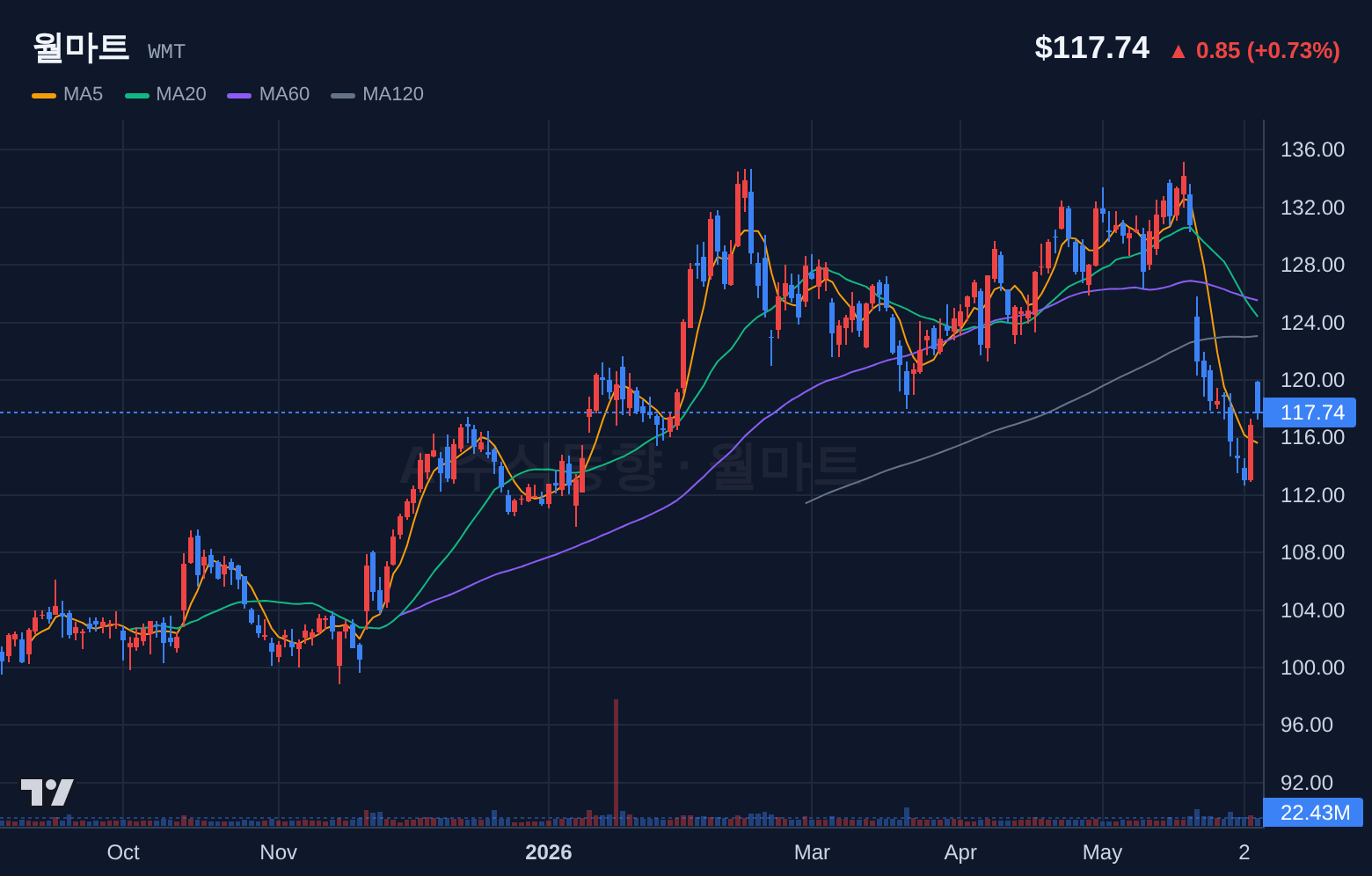
Task: Click the 116.00 price axis label
Action: (x=1312, y=437)
